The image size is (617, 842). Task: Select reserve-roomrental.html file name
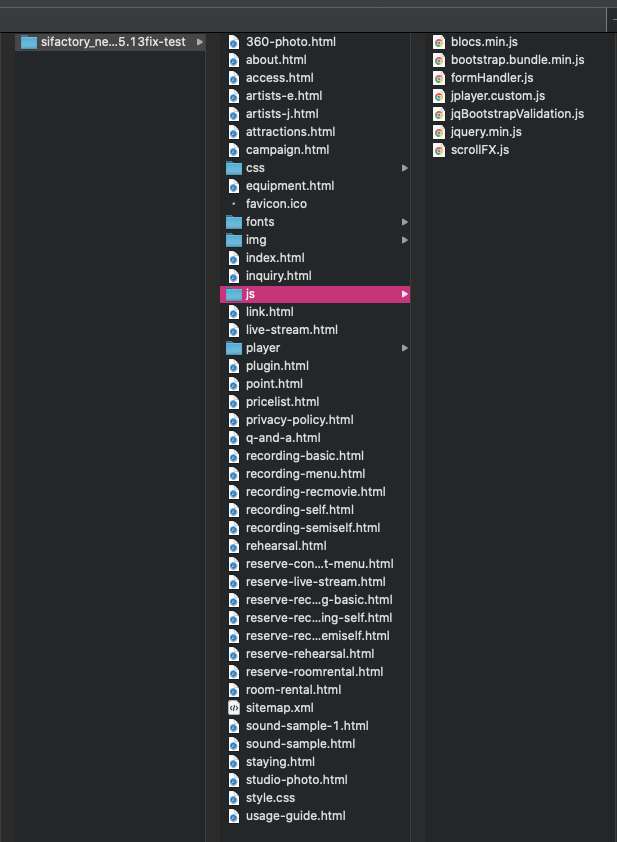tap(314, 672)
